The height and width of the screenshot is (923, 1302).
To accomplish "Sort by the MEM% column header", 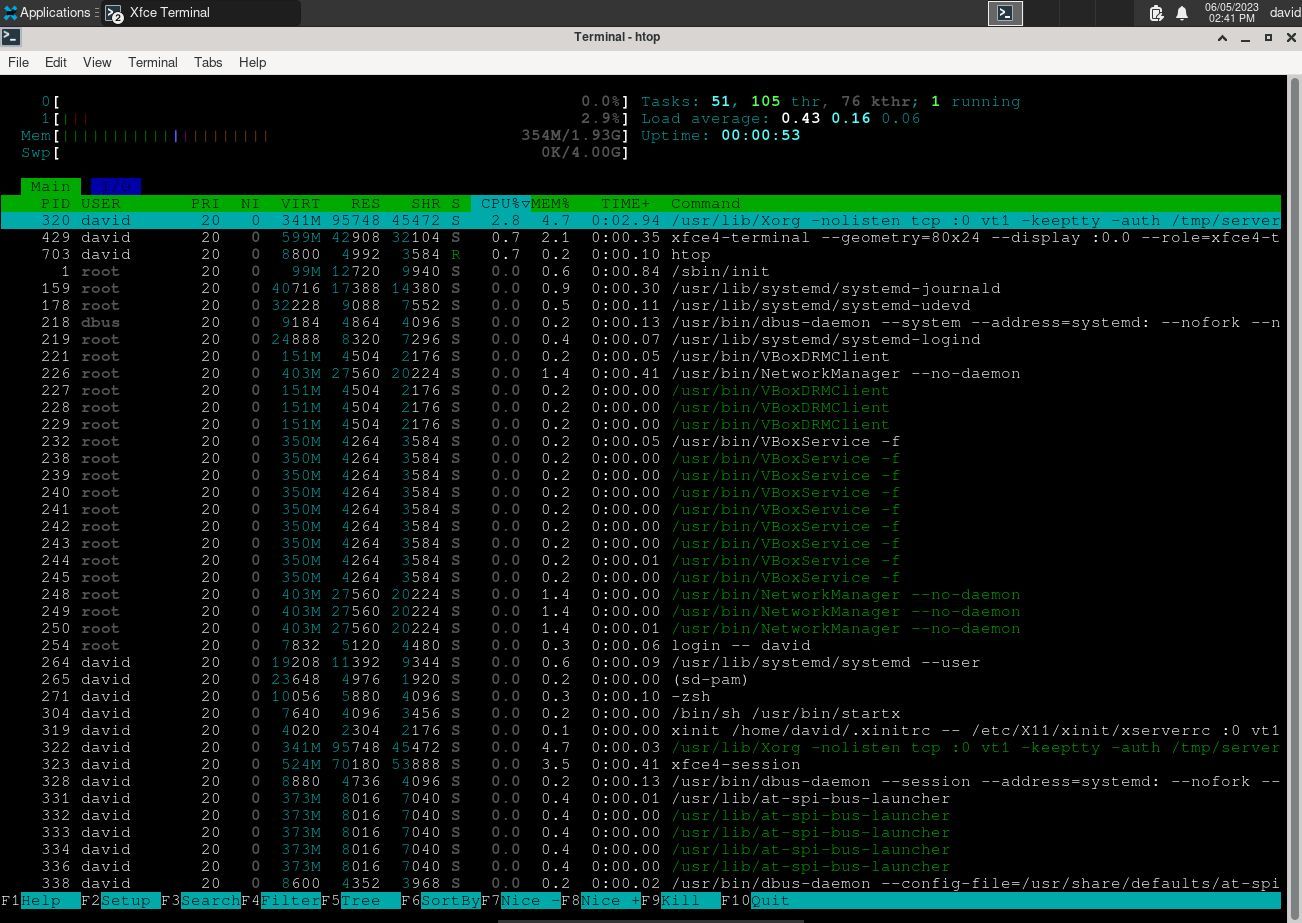I will coord(551,203).
